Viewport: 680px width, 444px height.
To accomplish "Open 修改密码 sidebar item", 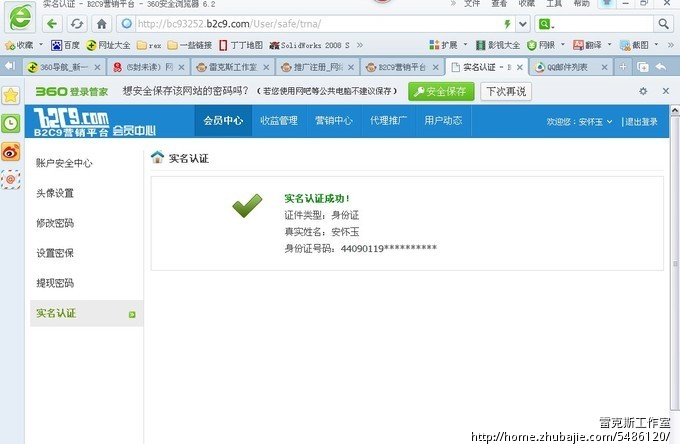I will tap(55, 223).
